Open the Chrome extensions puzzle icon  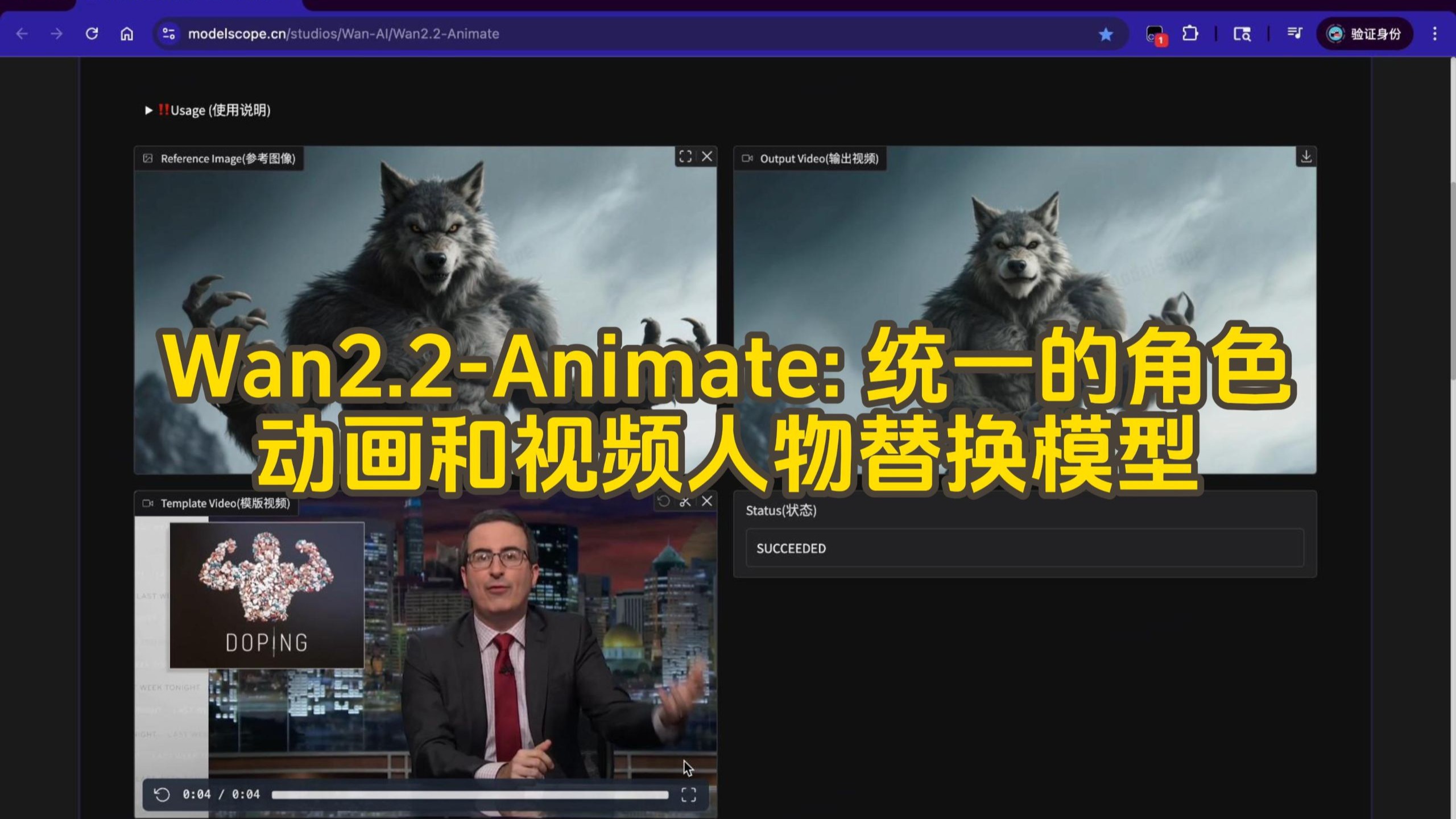(x=1189, y=34)
